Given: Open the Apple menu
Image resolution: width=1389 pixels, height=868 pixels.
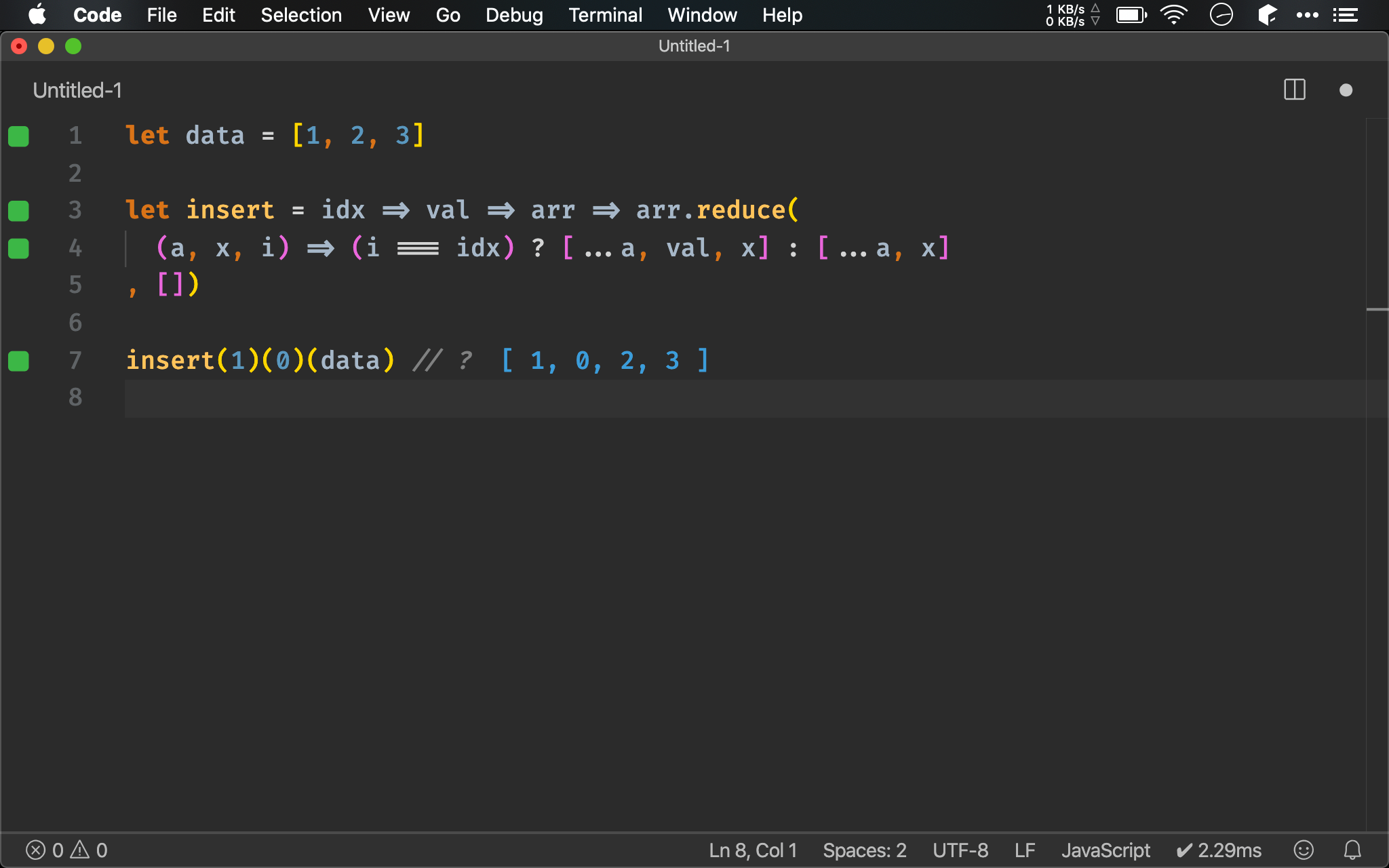Looking at the screenshot, I should coord(38,15).
